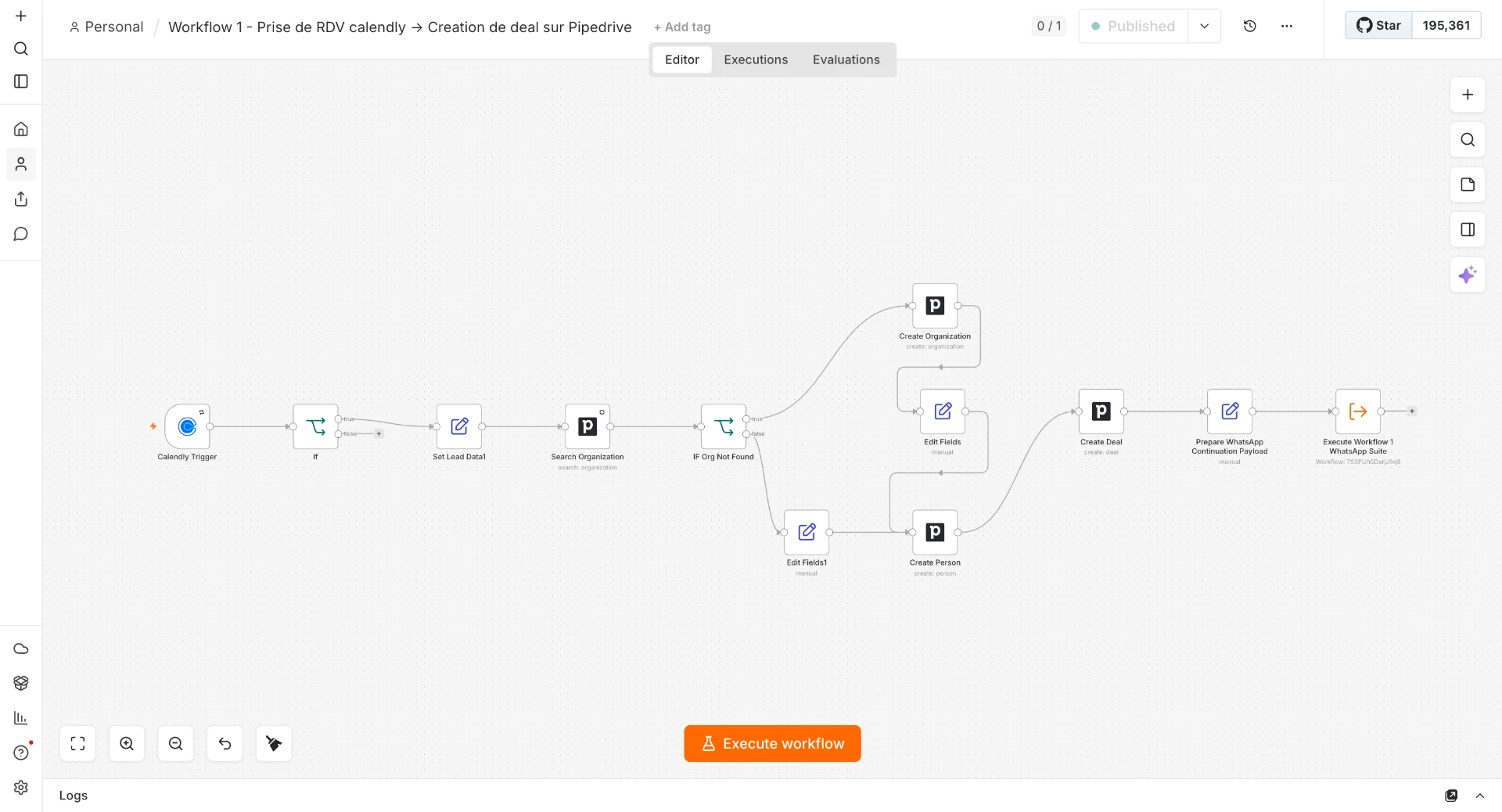Toggle the left sidebar panel

click(21, 81)
